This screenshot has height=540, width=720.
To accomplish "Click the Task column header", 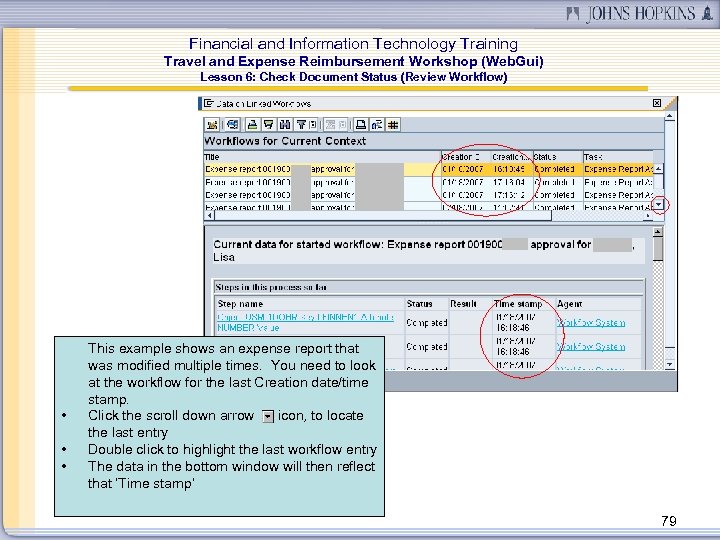I will pos(619,157).
